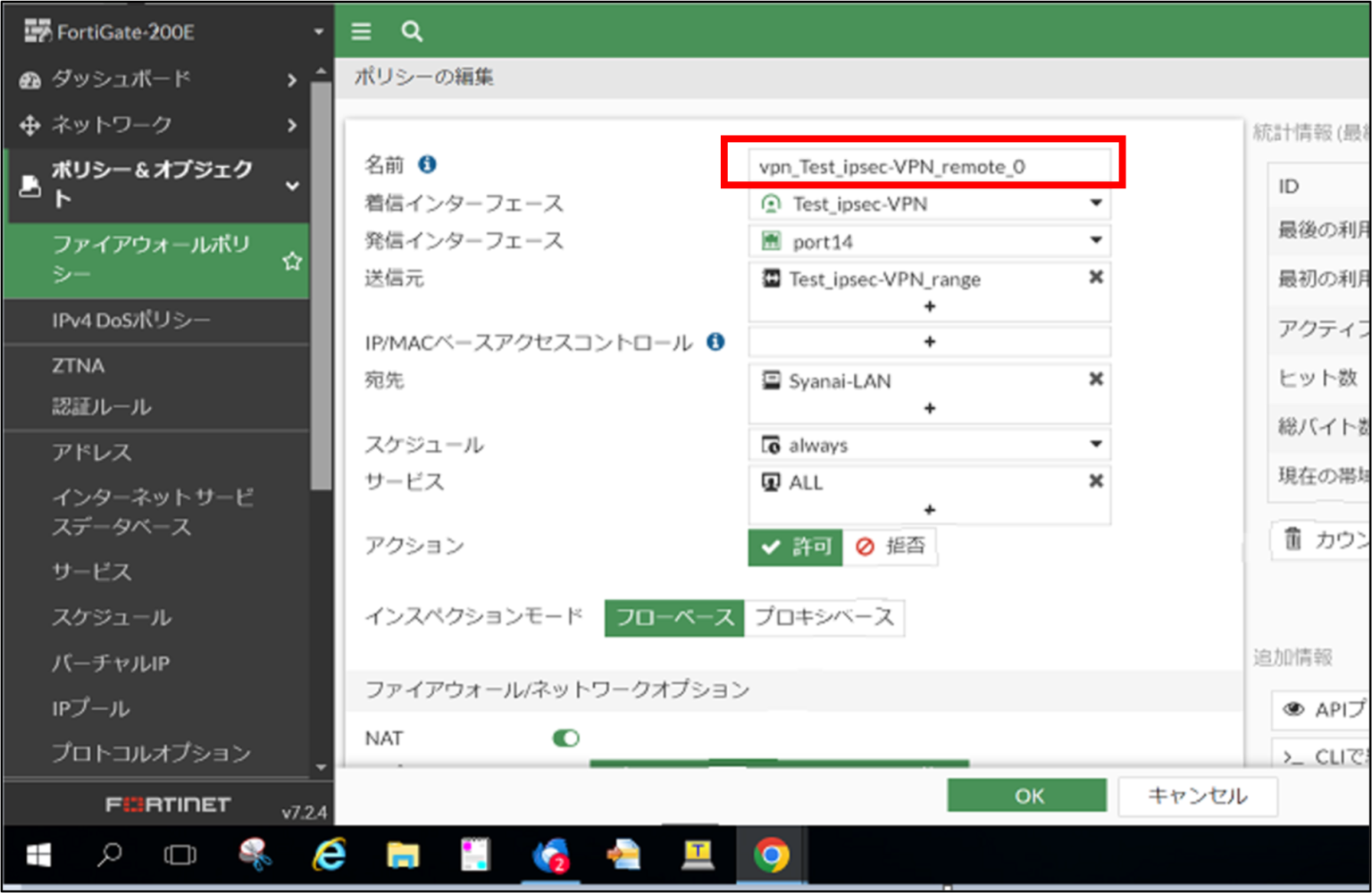Open APIプレビュー with the eye icon
Image resolution: width=1372 pixels, height=893 pixels.
pos(1293,710)
